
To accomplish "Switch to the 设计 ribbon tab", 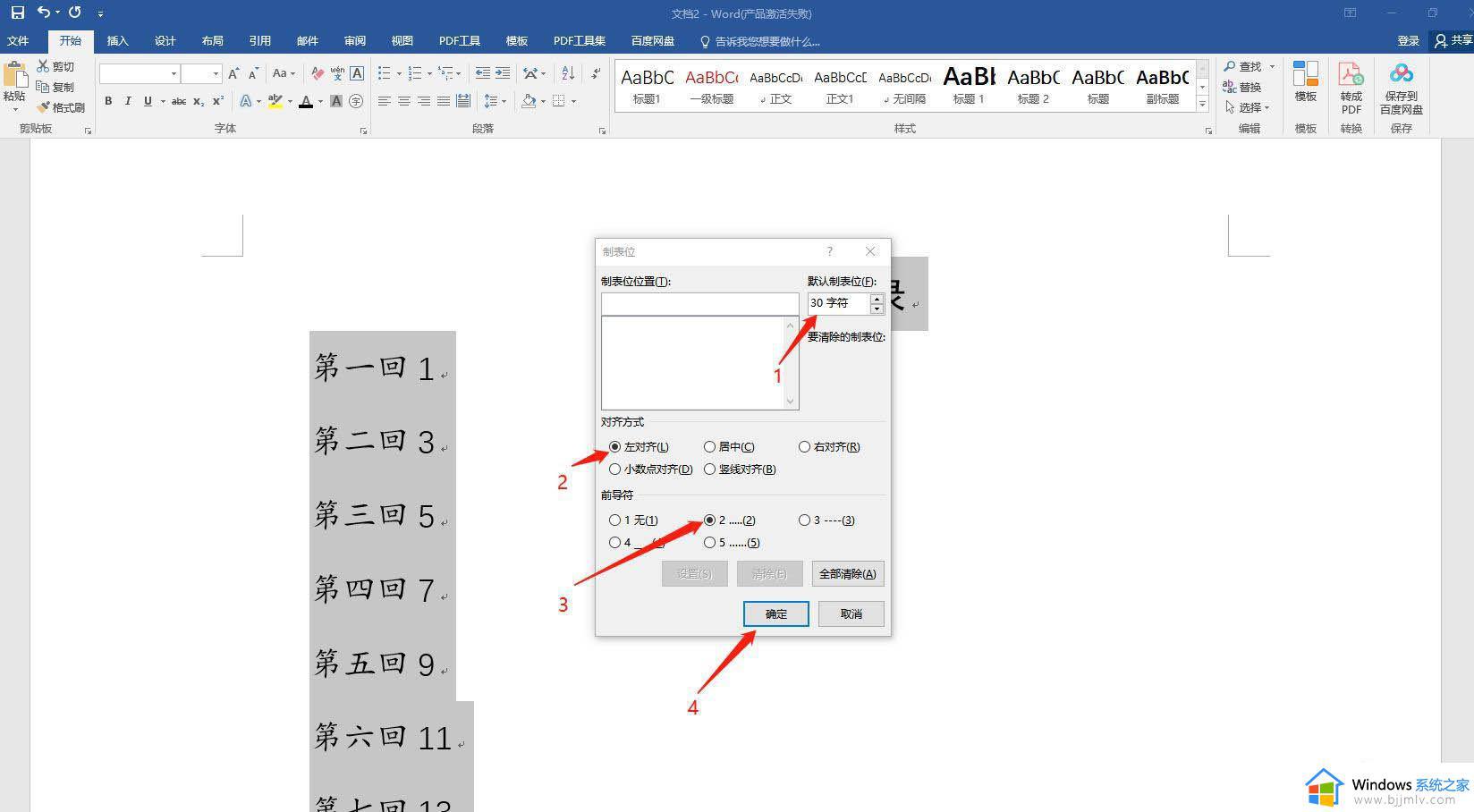I will [x=165, y=41].
